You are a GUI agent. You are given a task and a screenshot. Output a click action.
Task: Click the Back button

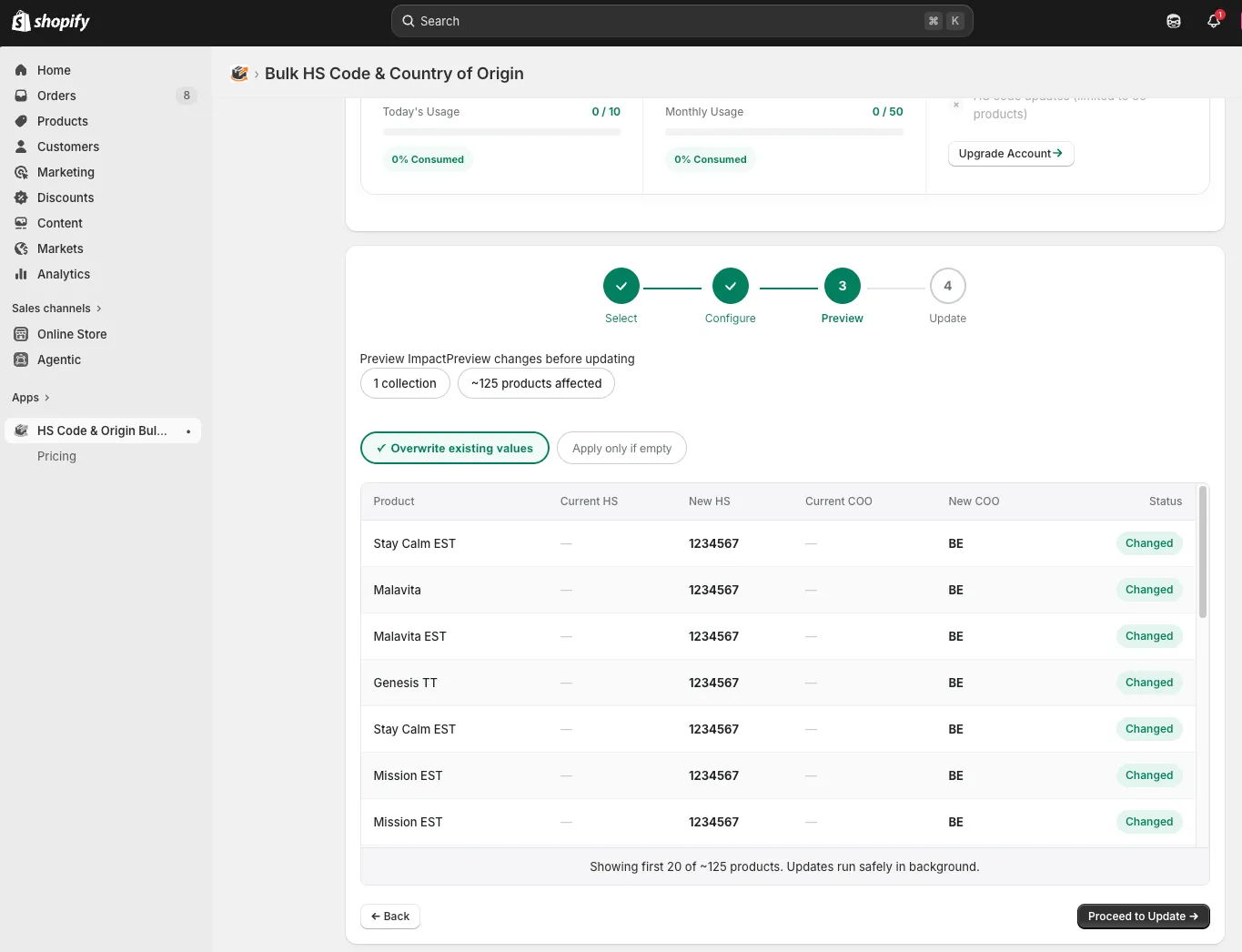tap(390, 917)
